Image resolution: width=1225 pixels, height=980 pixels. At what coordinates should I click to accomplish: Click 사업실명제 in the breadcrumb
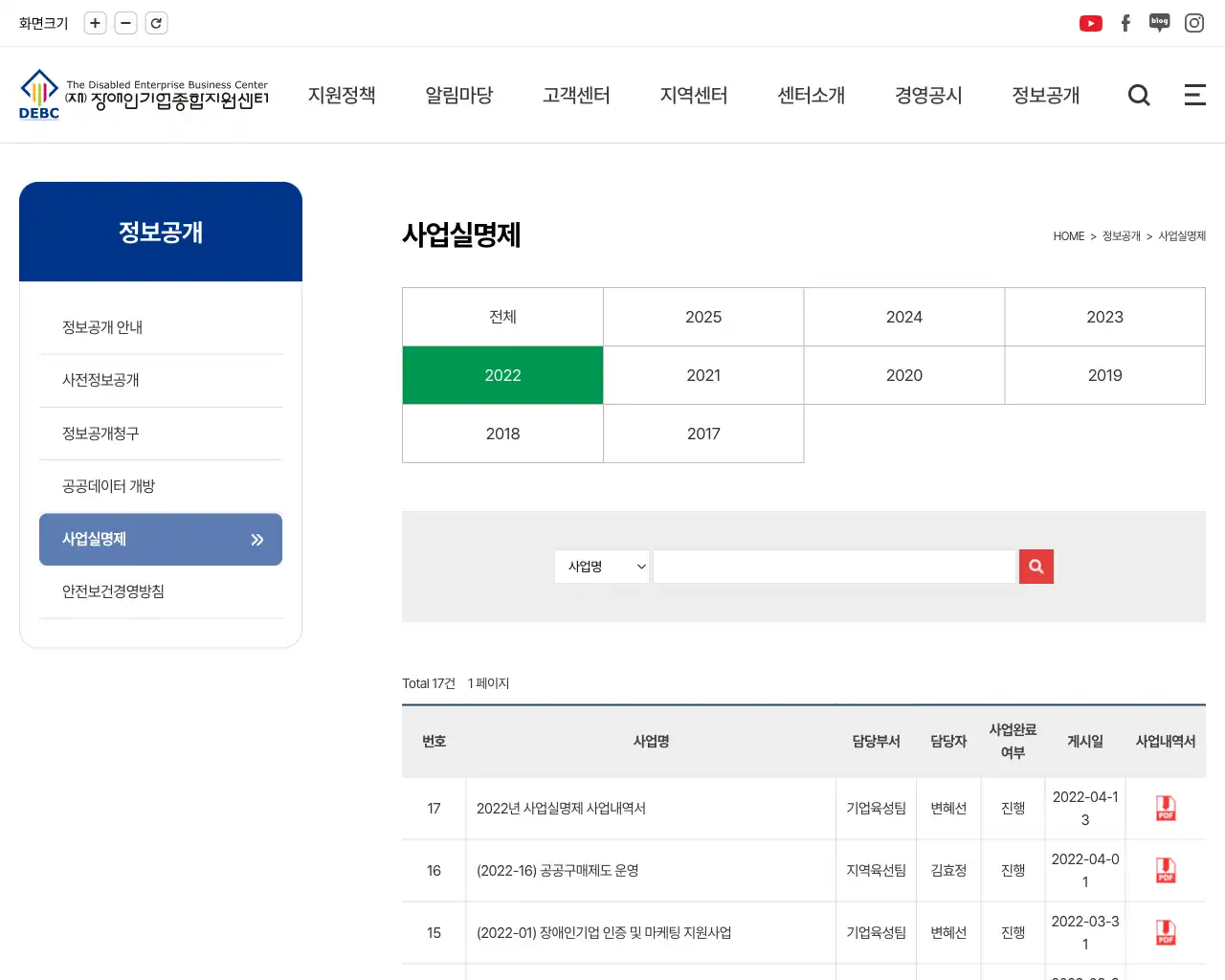point(1182,236)
